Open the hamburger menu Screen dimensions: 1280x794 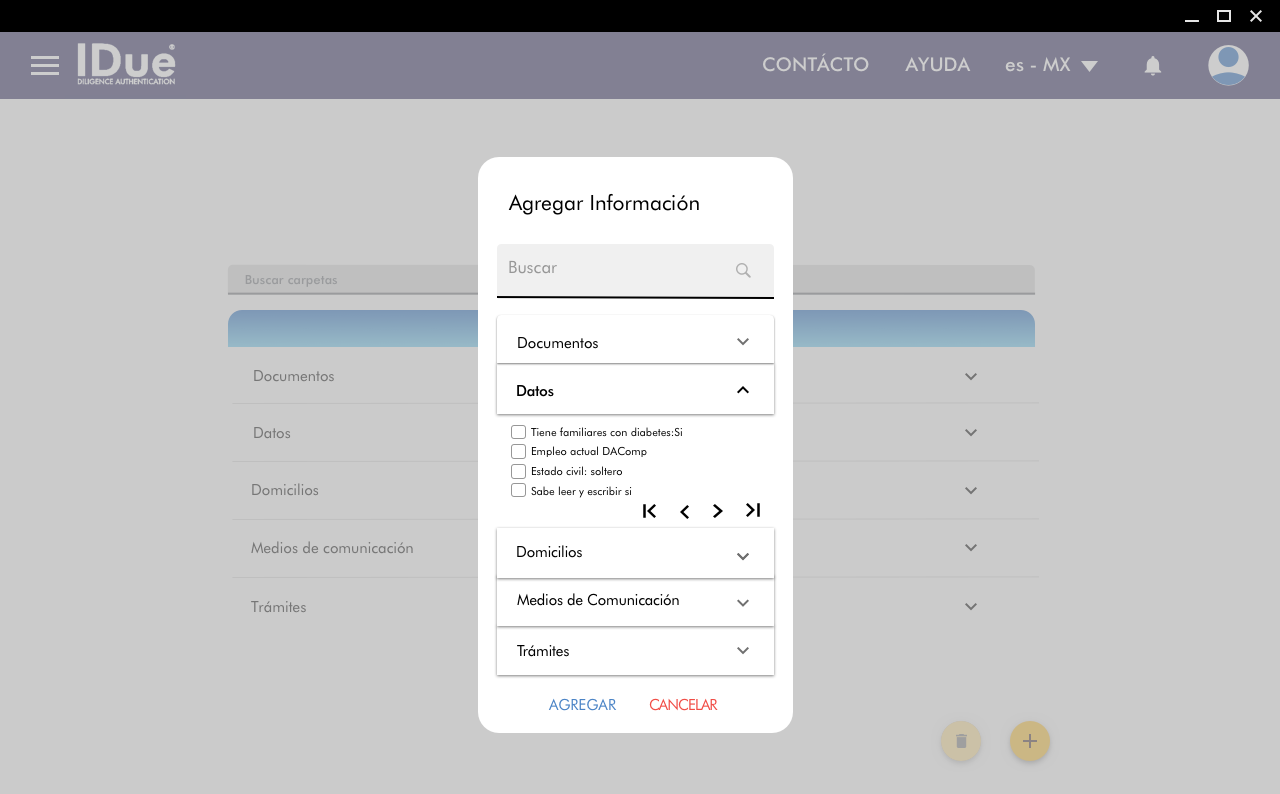point(45,66)
